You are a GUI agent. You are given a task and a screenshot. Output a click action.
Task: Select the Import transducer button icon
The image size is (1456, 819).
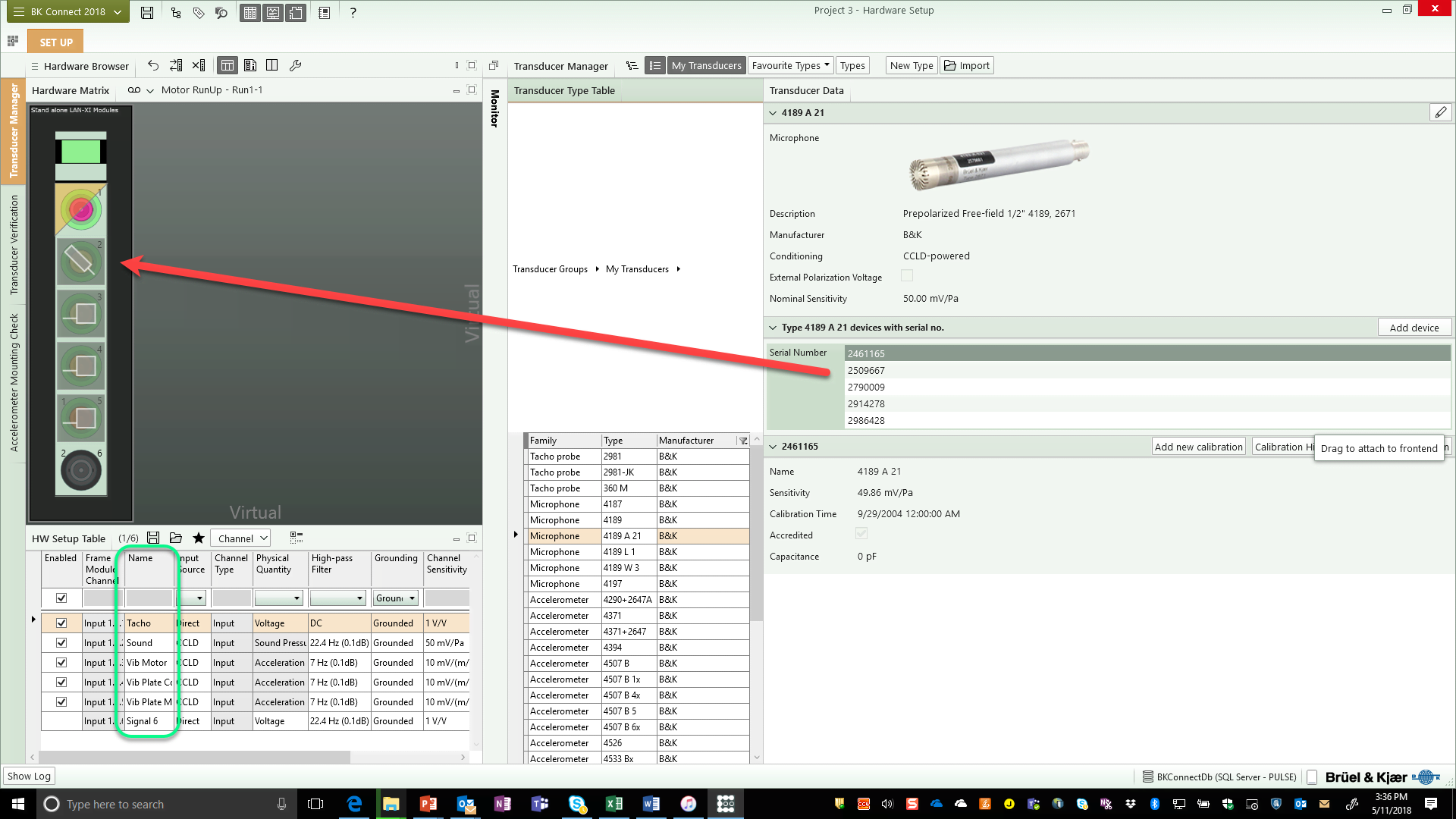(x=949, y=65)
